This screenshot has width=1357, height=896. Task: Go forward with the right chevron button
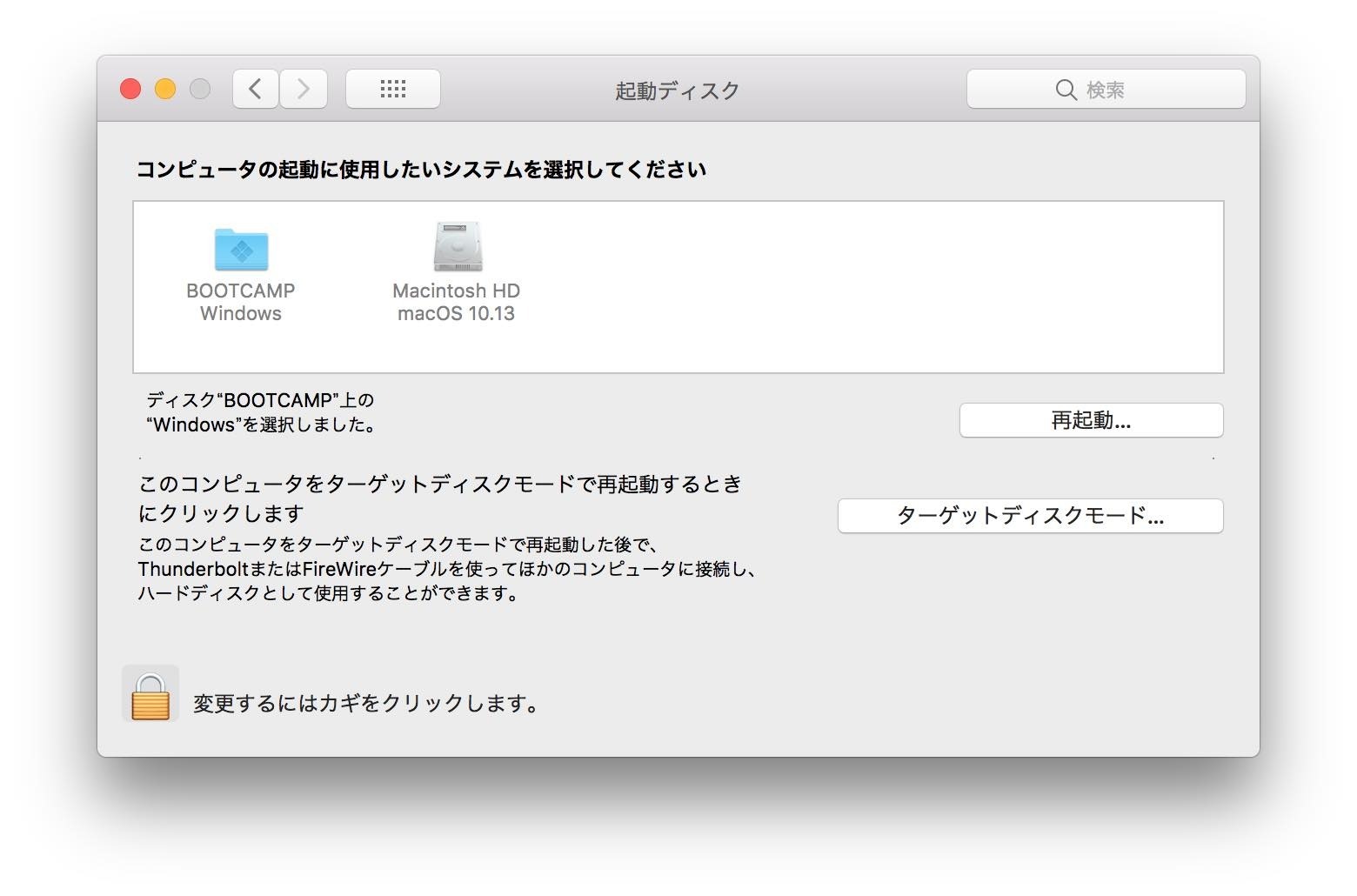coord(304,89)
